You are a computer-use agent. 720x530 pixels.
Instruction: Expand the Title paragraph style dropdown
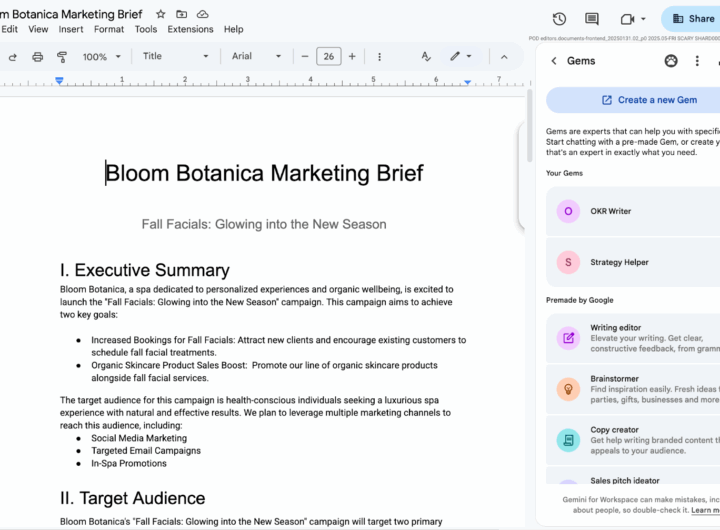click(x=176, y=57)
